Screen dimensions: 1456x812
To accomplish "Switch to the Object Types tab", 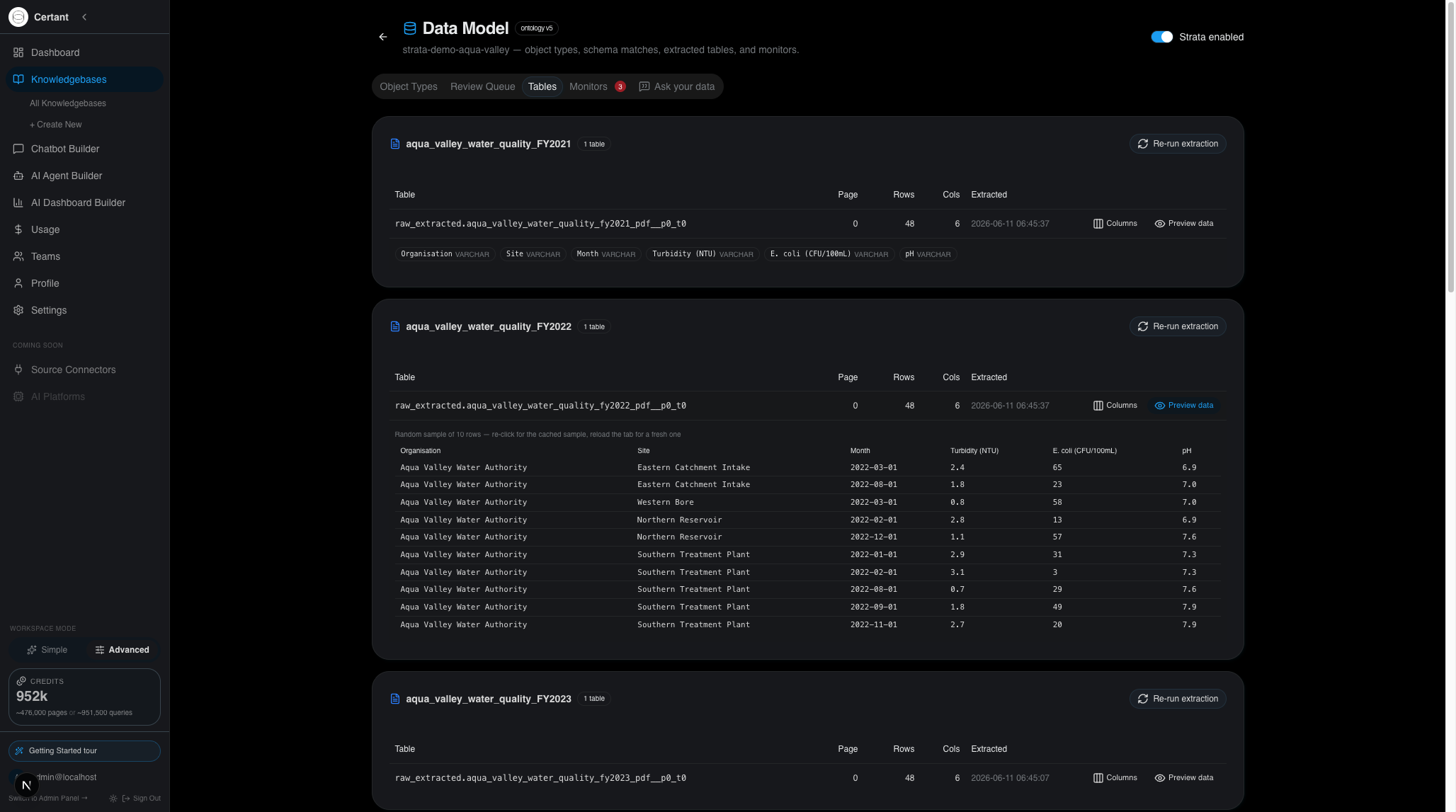I will [x=409, y=86].
